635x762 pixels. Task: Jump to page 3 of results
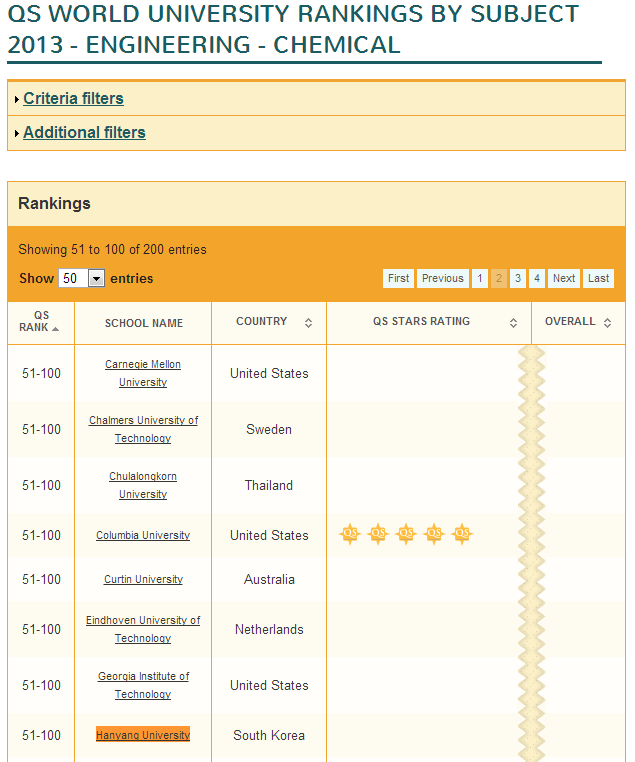tap(517, 279)
